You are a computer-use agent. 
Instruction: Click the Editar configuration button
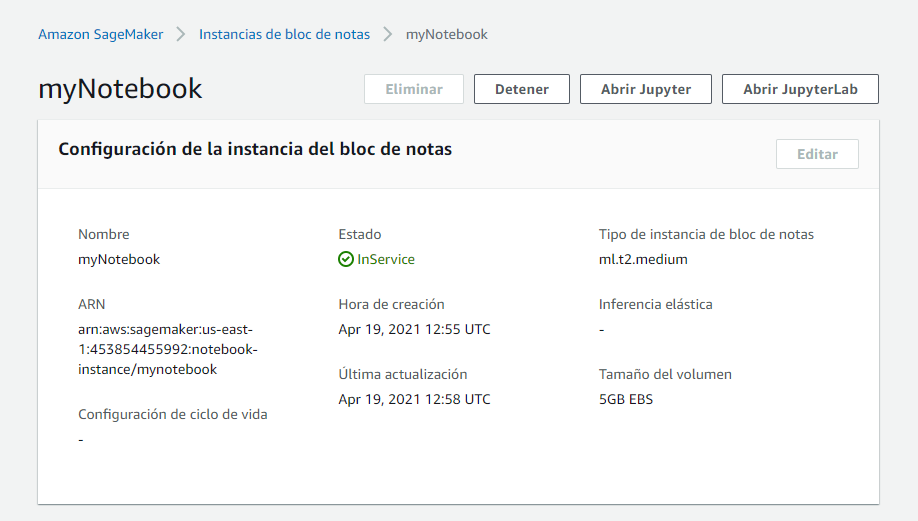pyautogui.click(x=817, y=154)
